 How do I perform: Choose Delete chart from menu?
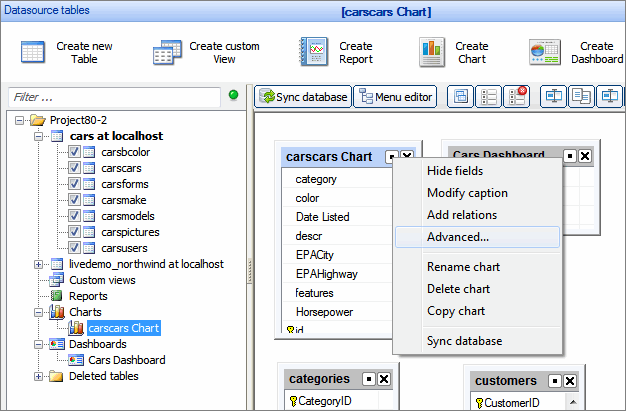pyautogui.click(x=477, y=289)
